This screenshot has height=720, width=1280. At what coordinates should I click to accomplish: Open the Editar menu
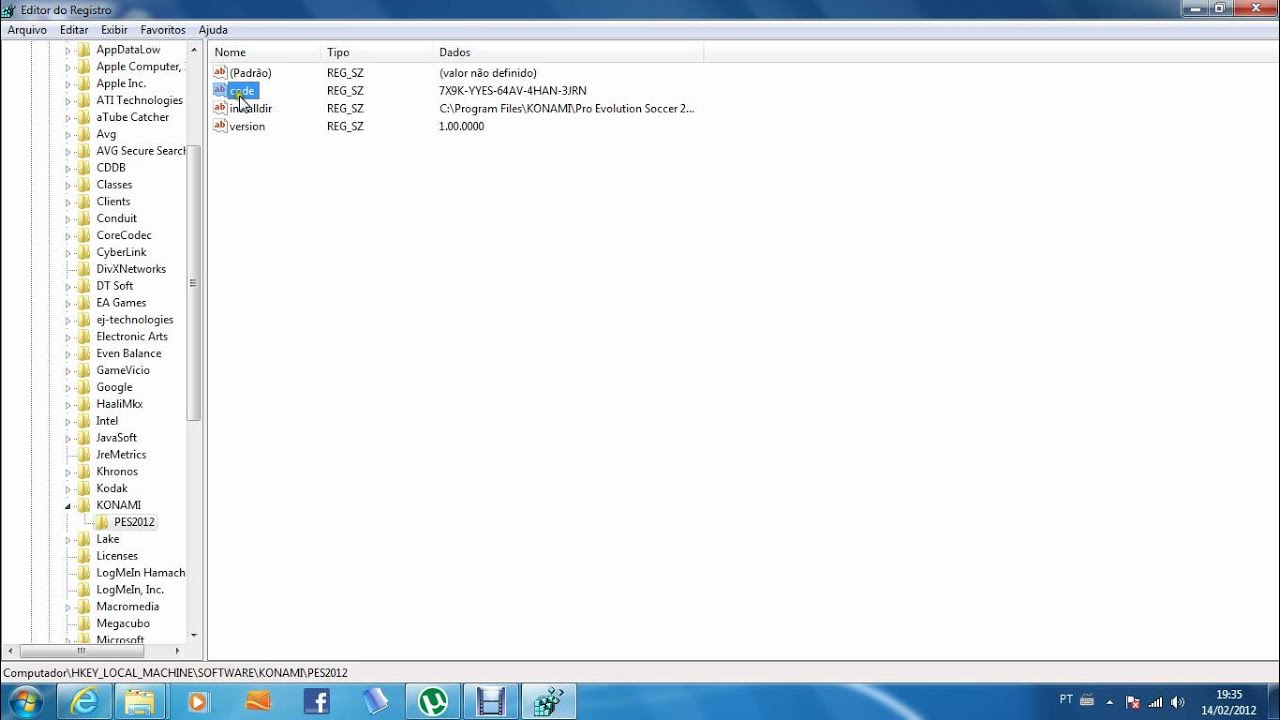[x=74, y=30]
